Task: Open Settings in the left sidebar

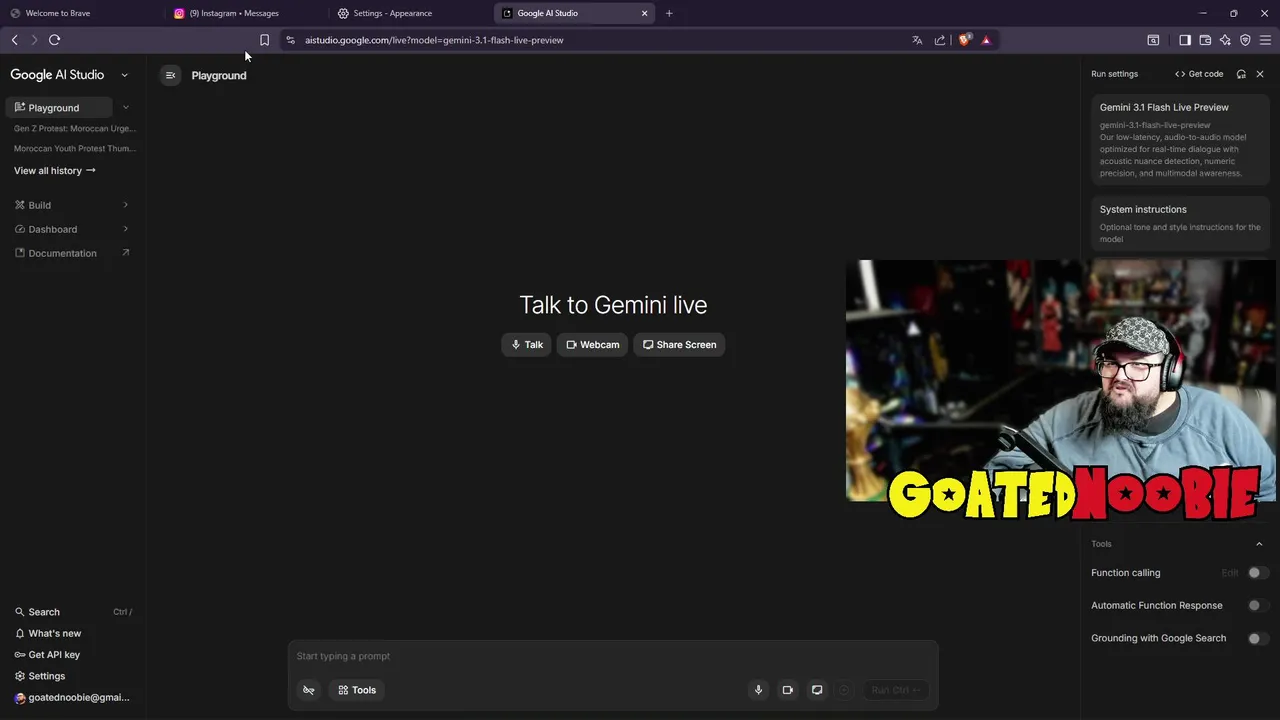Action: tap(40, 676)
